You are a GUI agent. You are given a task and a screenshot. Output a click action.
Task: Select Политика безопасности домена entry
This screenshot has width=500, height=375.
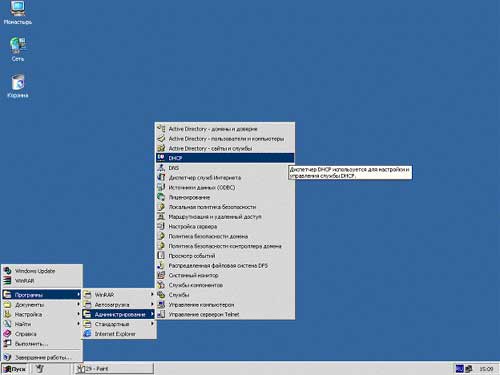point(225,236)
